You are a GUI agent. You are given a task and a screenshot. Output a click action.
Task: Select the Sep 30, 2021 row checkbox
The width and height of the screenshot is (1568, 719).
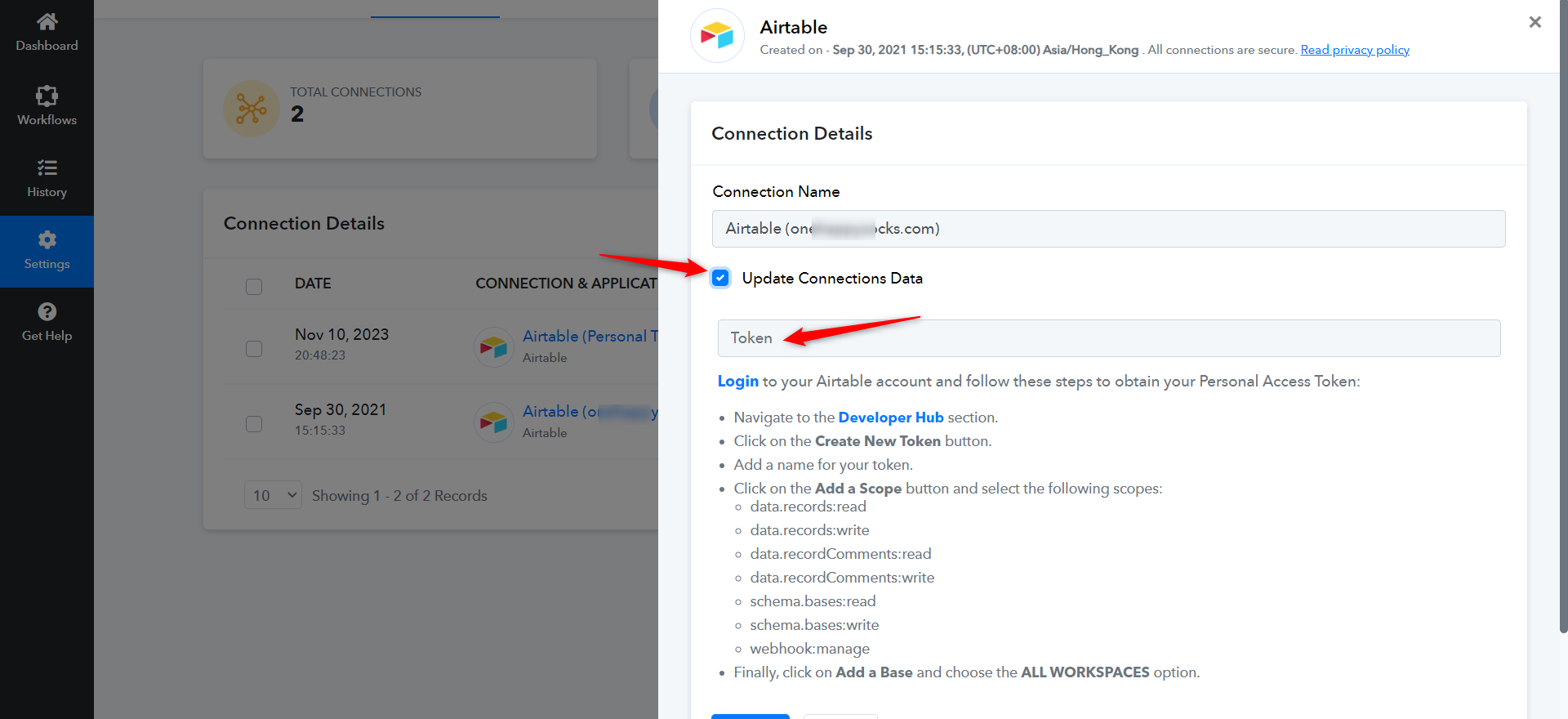[254, 424]
